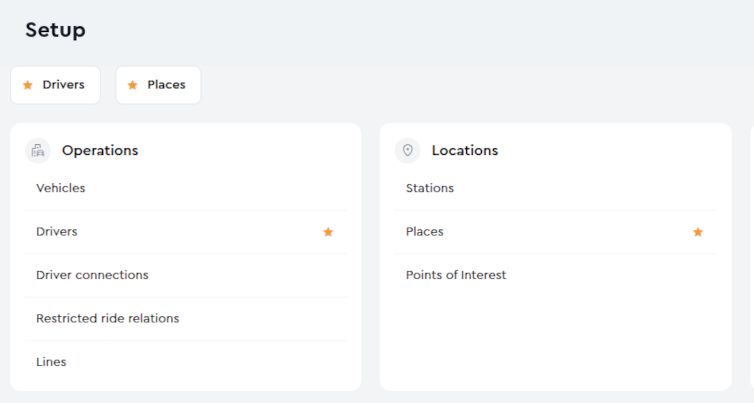Open the Drivers favorite shortcut chip
The image size is (754, 403).
pos(55,85)
